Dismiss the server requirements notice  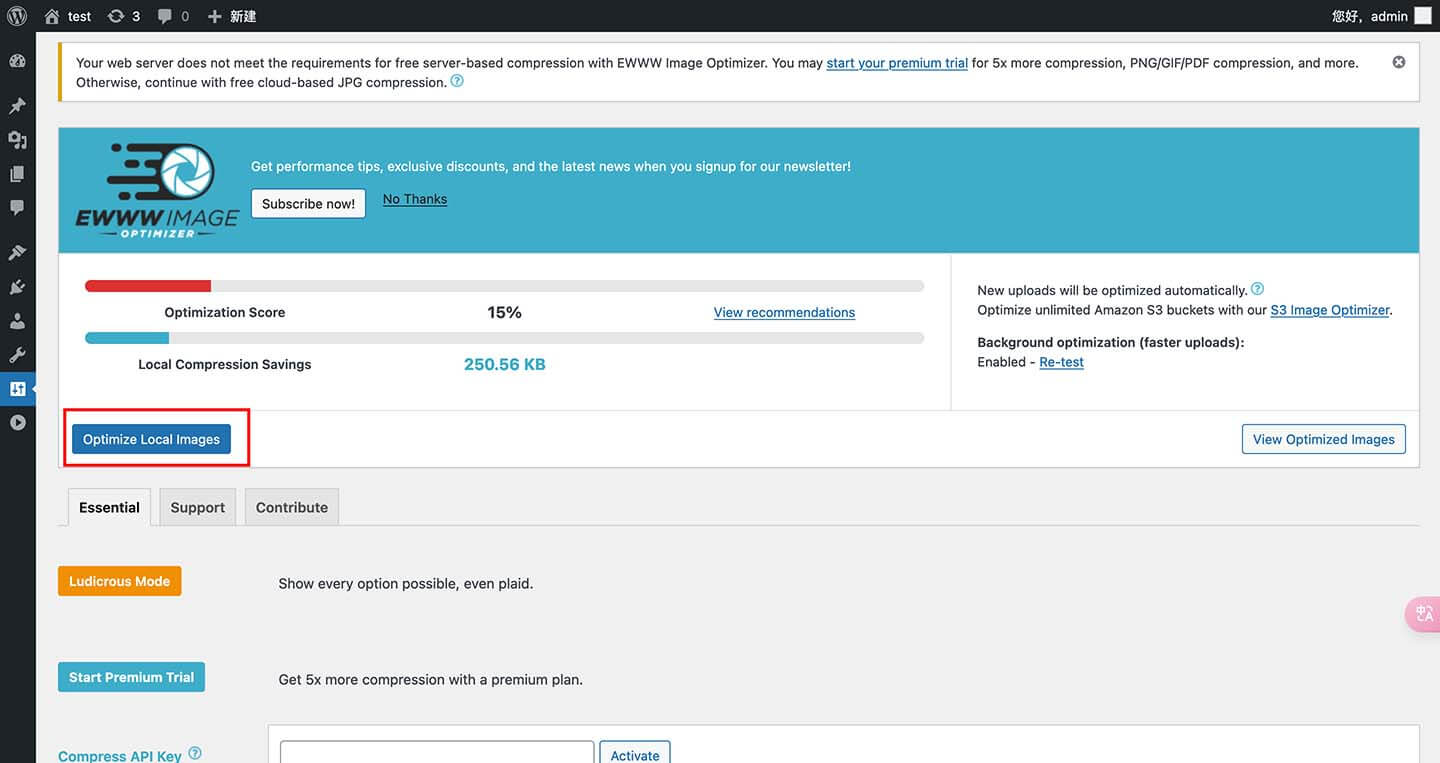[x=1399, y=62]
